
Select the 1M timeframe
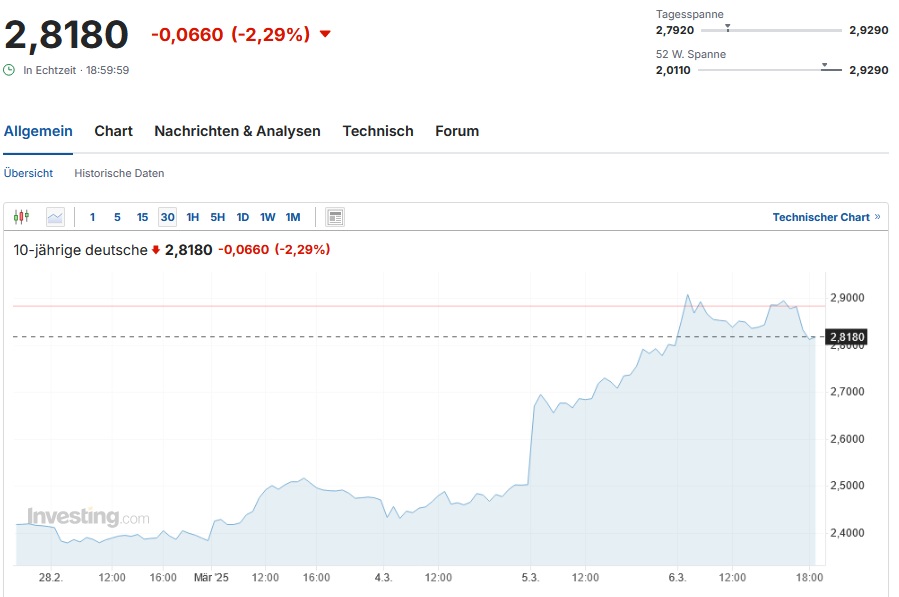point(293,217)
